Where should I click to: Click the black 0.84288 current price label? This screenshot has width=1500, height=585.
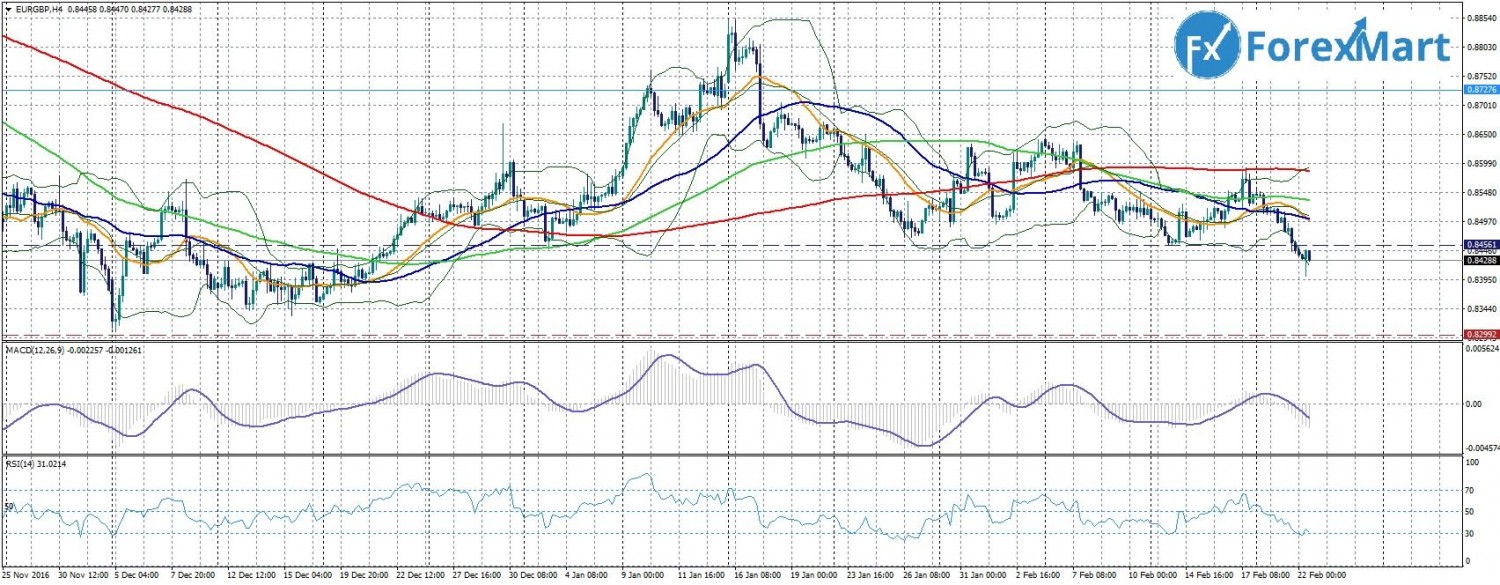coord(1479,260)
